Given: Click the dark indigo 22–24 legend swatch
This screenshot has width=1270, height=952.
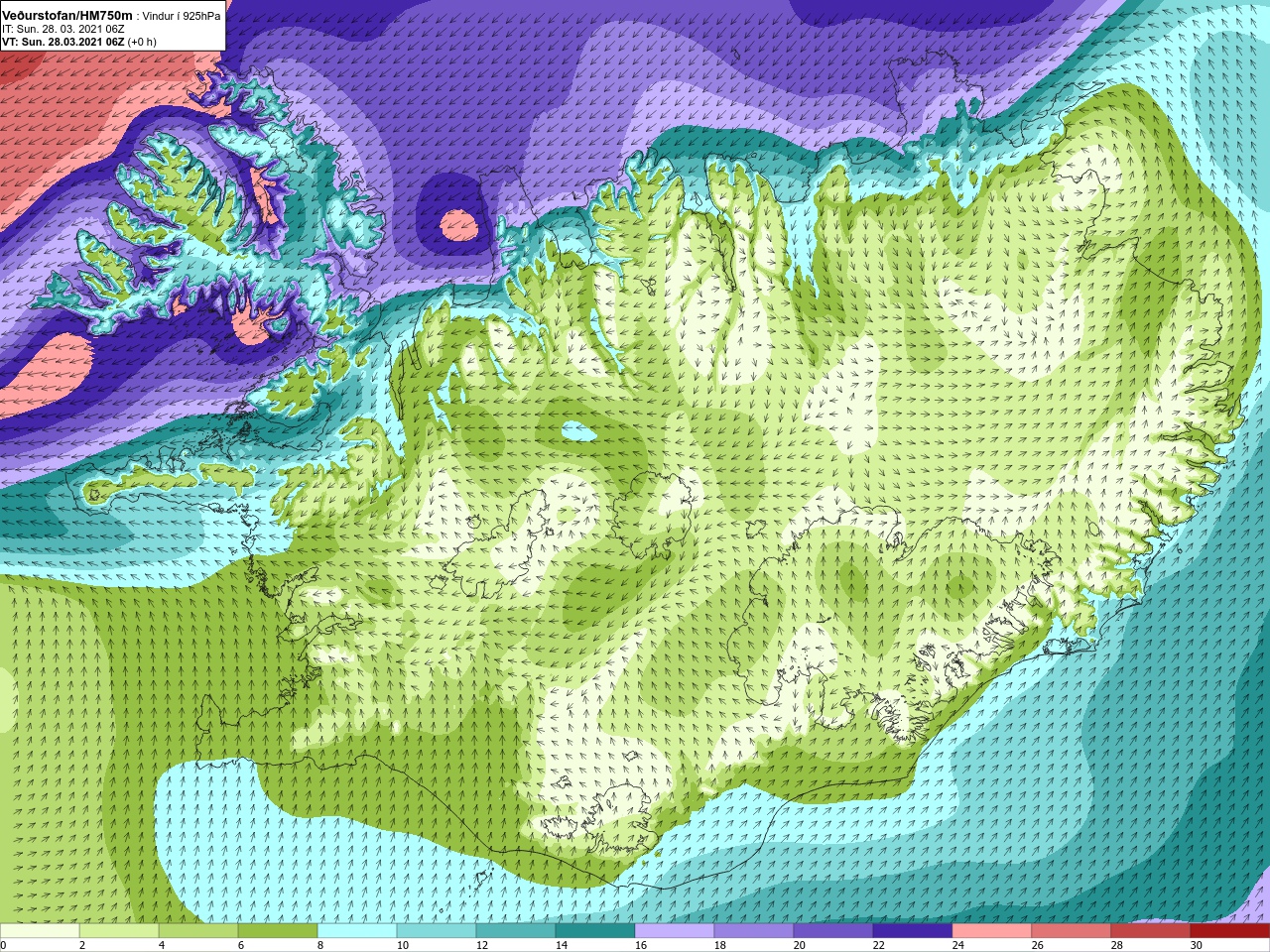Looking at the screenshot, I should 913,931.
